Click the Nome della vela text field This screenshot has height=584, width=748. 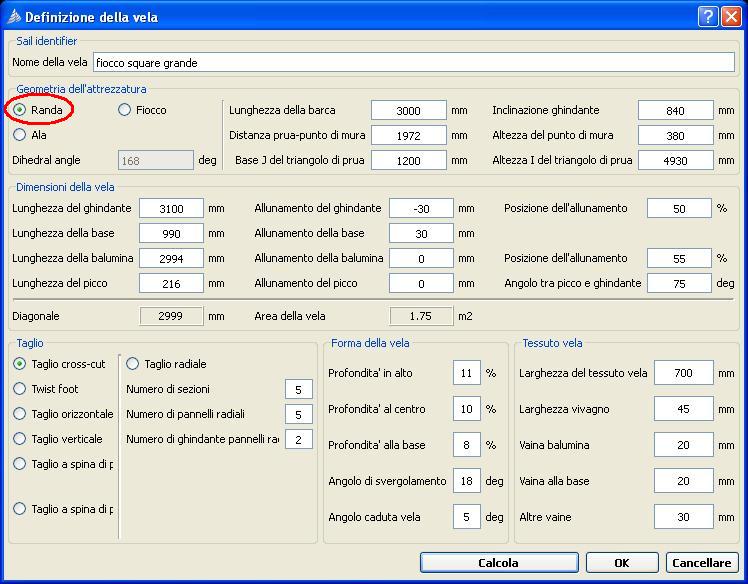pos(414,63)
